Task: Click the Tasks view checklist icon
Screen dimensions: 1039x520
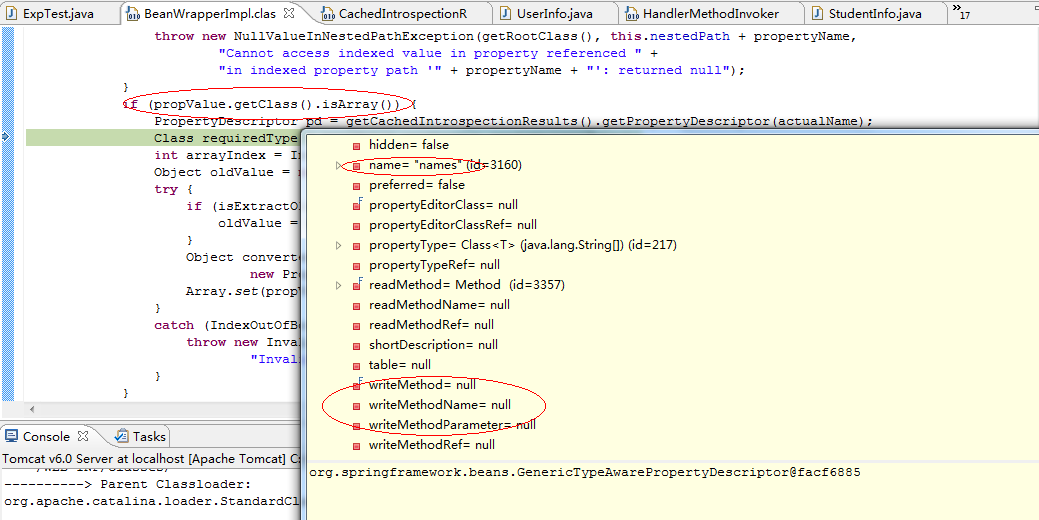Action: point(122,436)
